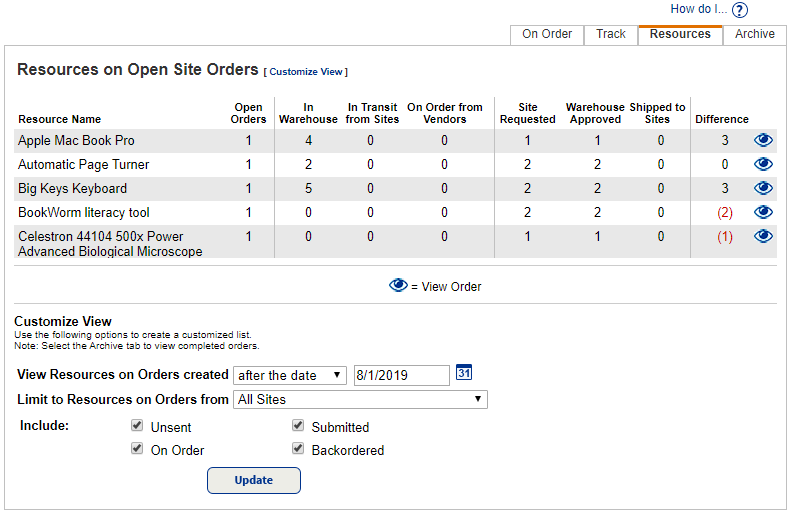Click the Automatic Page Turner name

tap(84, 165)
